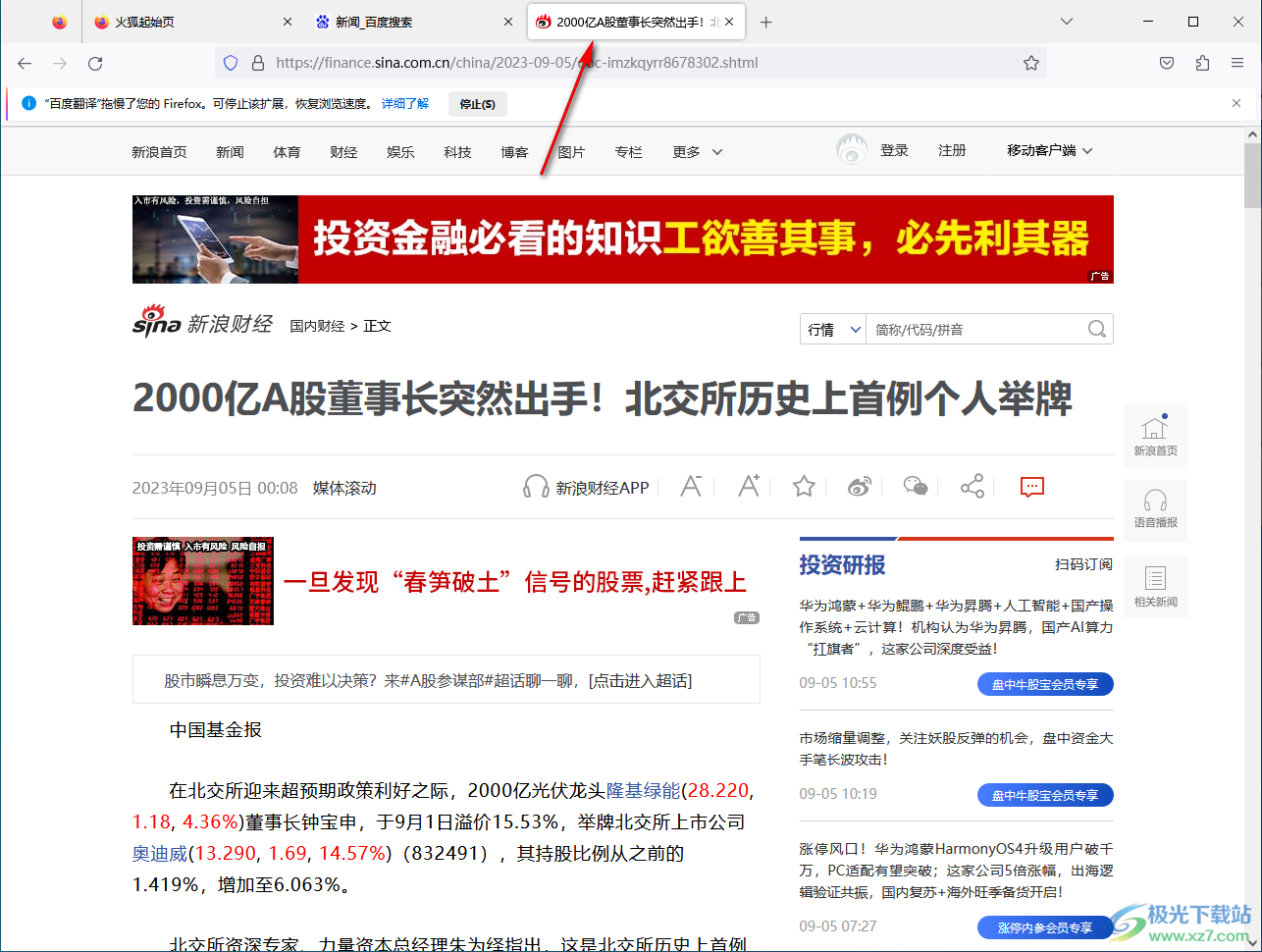This screenshot has width=1262, height=952.
Task: Open 科技 in the Sina navigation
Action: 457,152
